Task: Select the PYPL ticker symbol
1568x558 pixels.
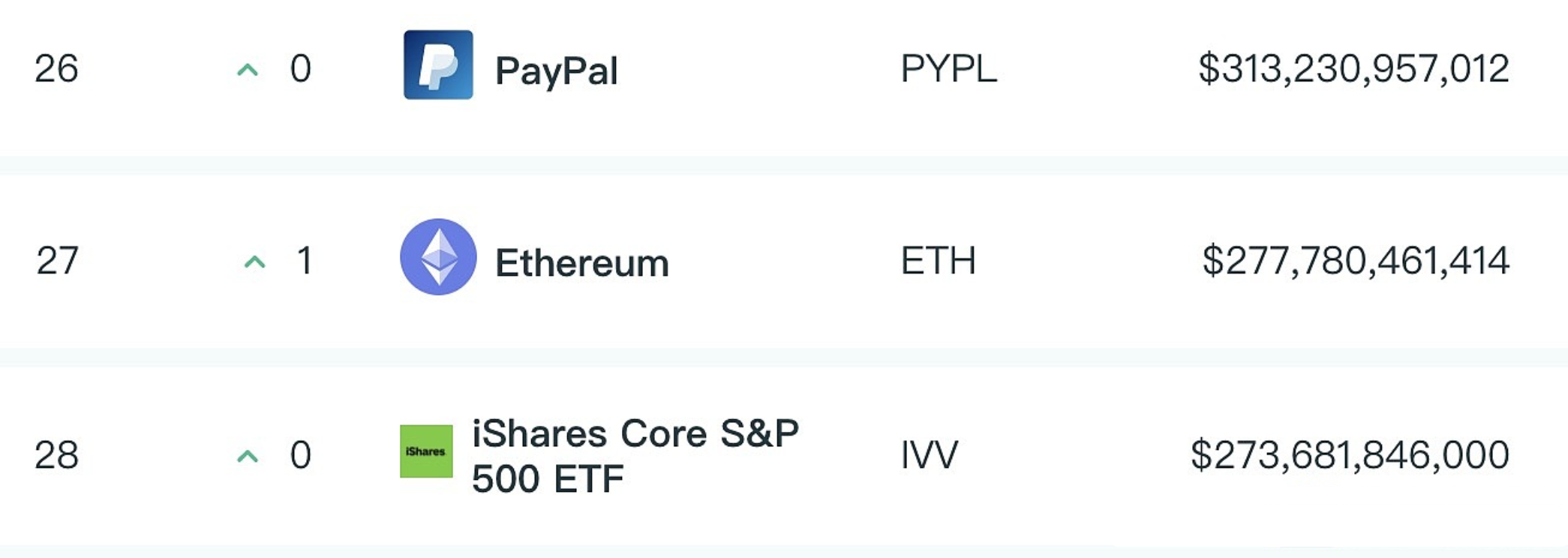Action: point(948,69)
